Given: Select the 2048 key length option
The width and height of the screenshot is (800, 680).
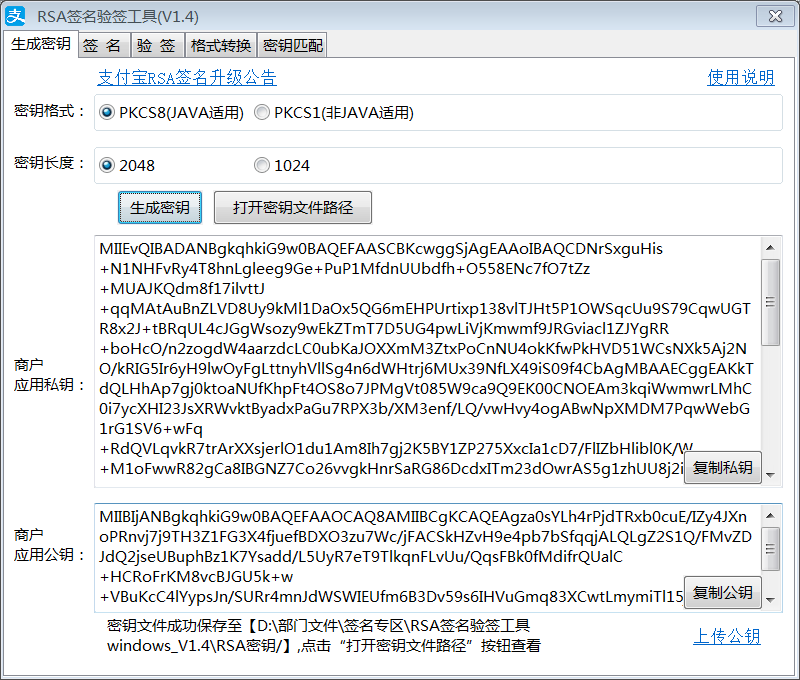Looking at the screenshot, I should 107,165.
